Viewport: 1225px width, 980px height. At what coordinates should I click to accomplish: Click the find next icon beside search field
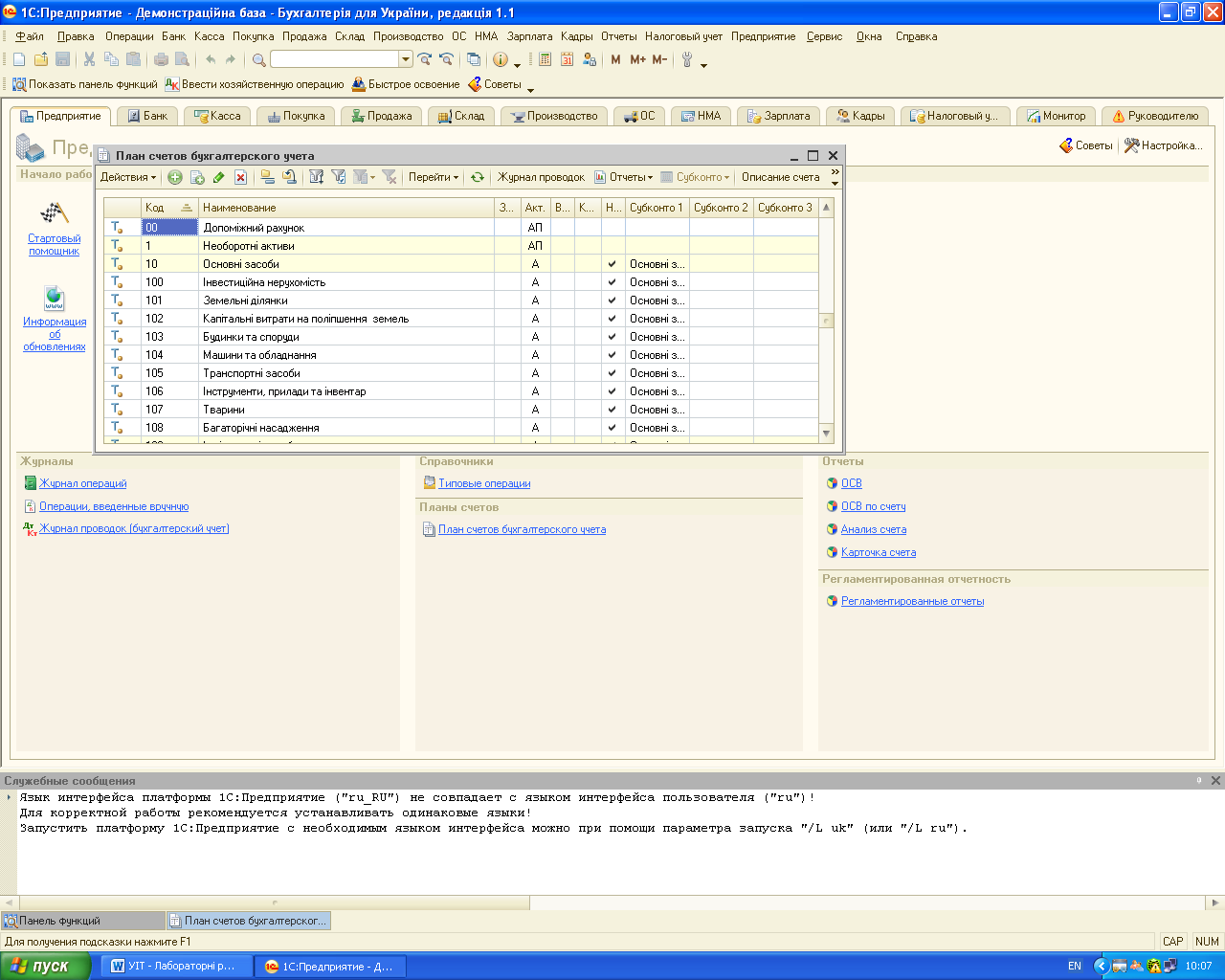(425, 59)
